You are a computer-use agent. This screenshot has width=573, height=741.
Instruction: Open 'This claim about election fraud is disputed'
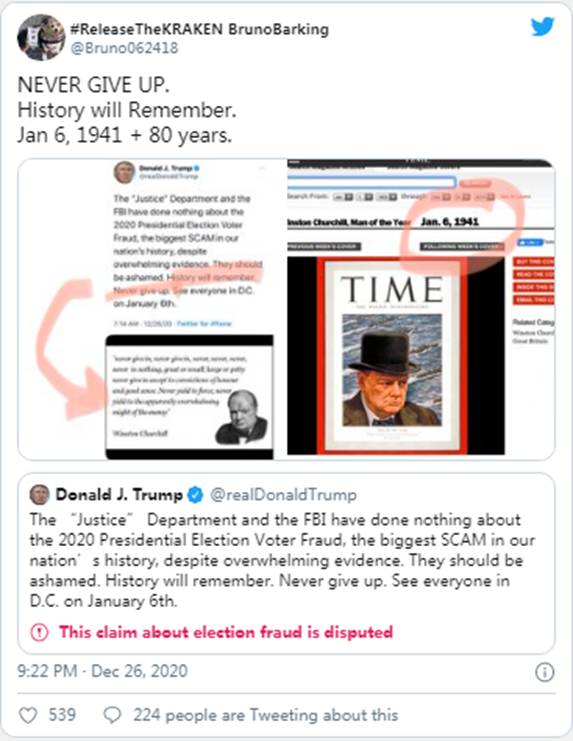[x=226, y=632]
